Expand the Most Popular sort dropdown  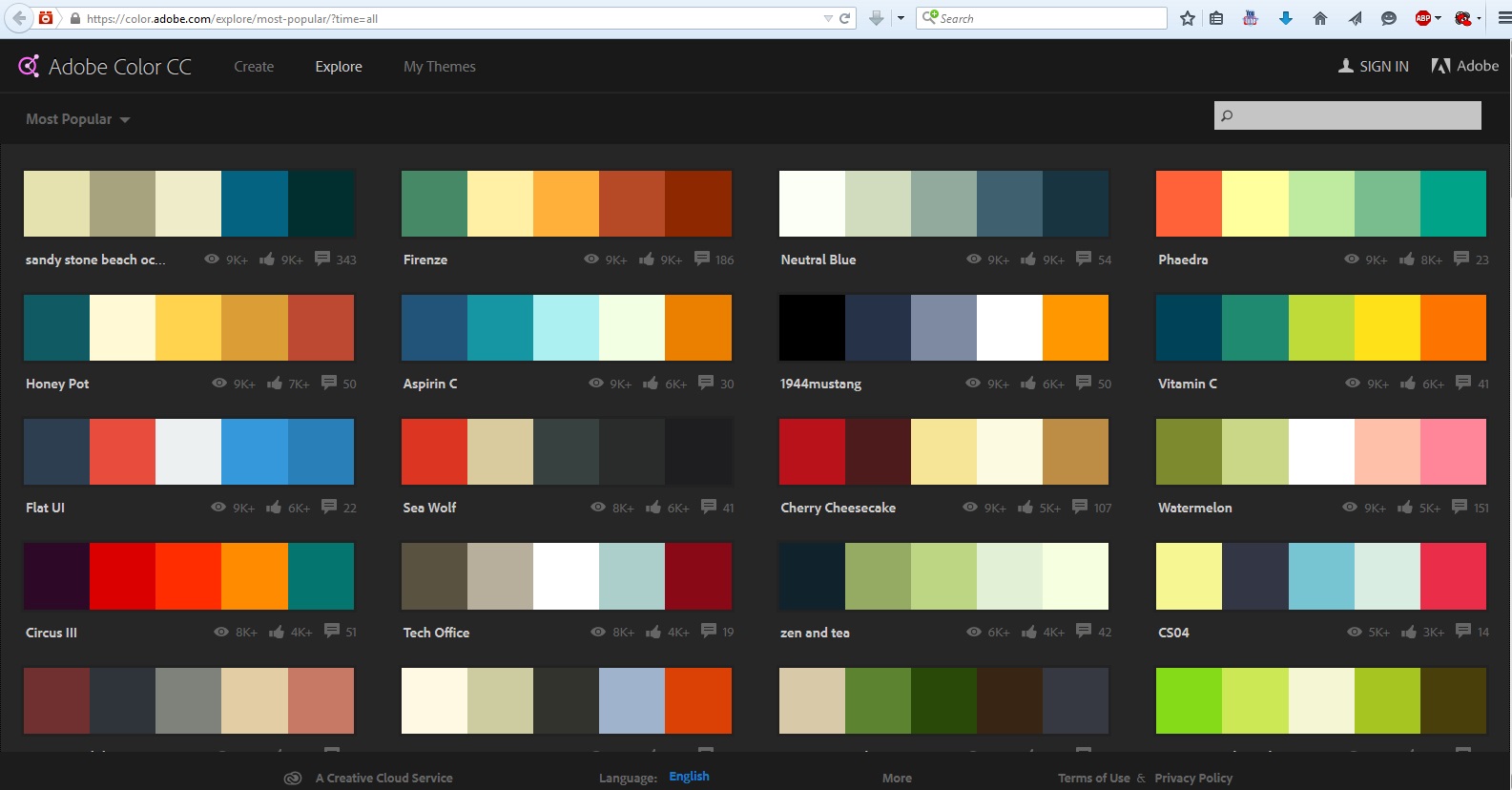(x=77, y=119)
